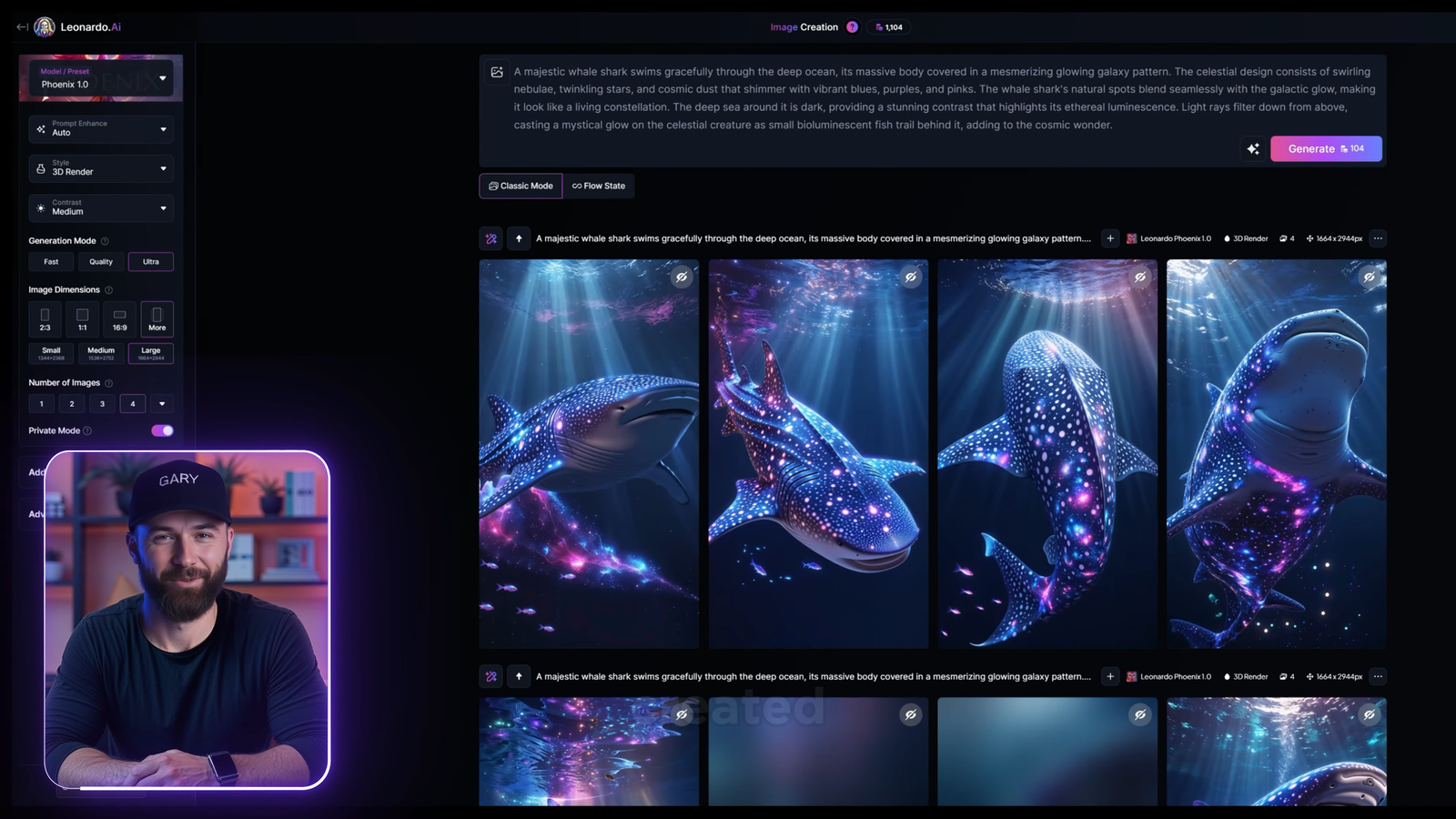Click the Image Dimensions info icon
1456x819 pixels.
pos(108,290)
